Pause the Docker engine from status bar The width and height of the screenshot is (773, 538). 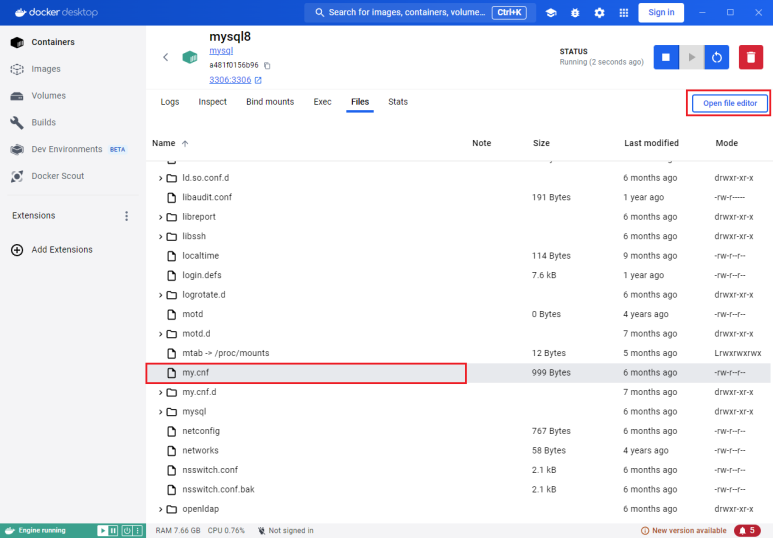tap(113, 531)
